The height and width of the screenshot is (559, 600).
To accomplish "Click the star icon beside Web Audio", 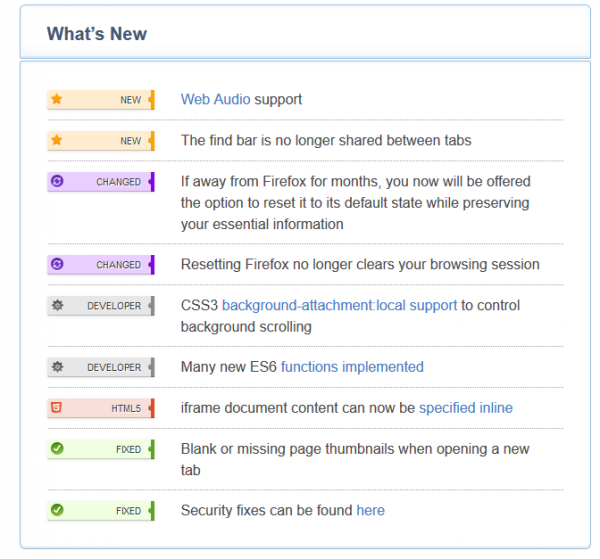I will click(x=57, y=100).
